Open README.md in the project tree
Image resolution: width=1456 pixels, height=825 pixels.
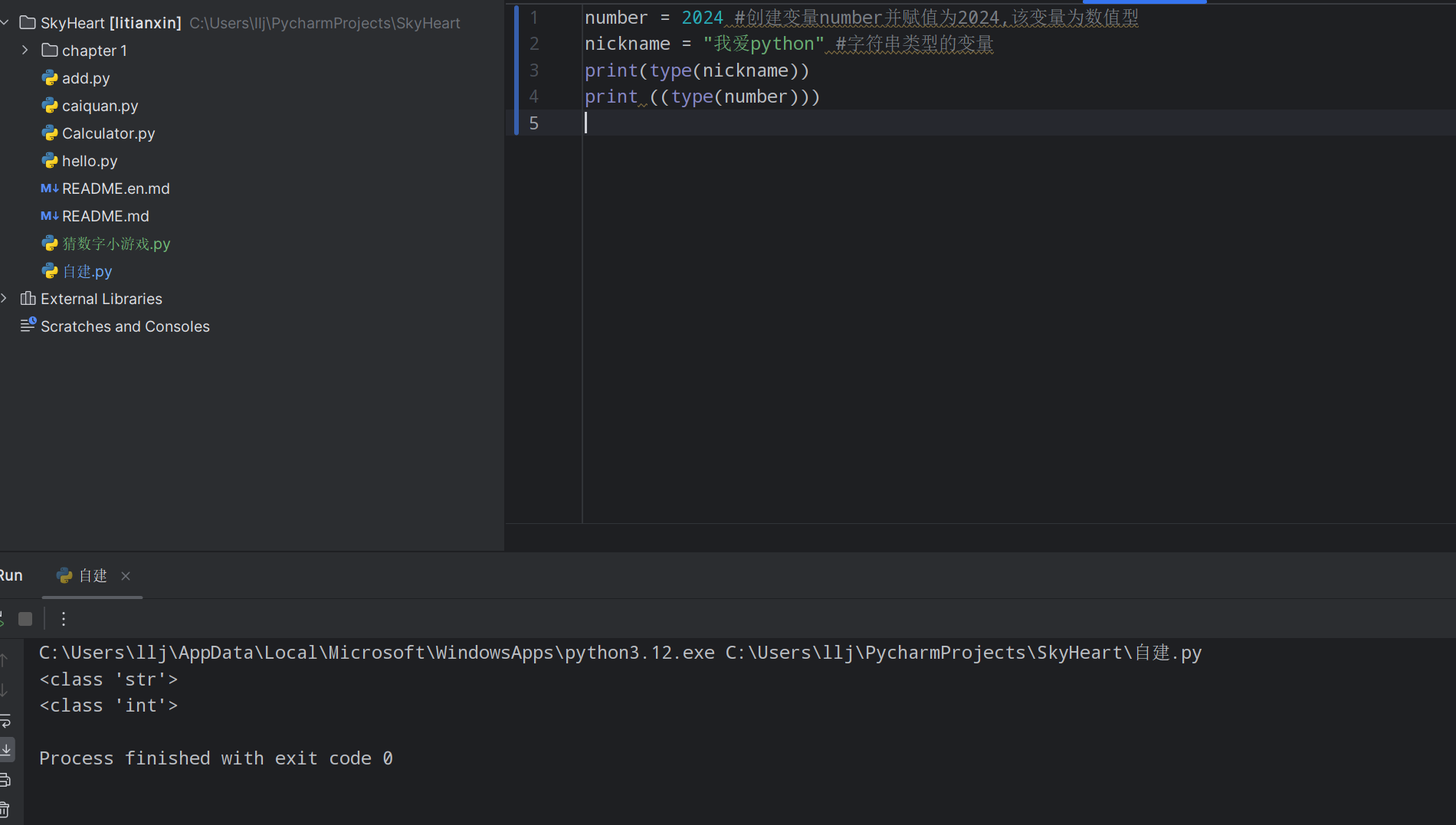pos(106,216)
